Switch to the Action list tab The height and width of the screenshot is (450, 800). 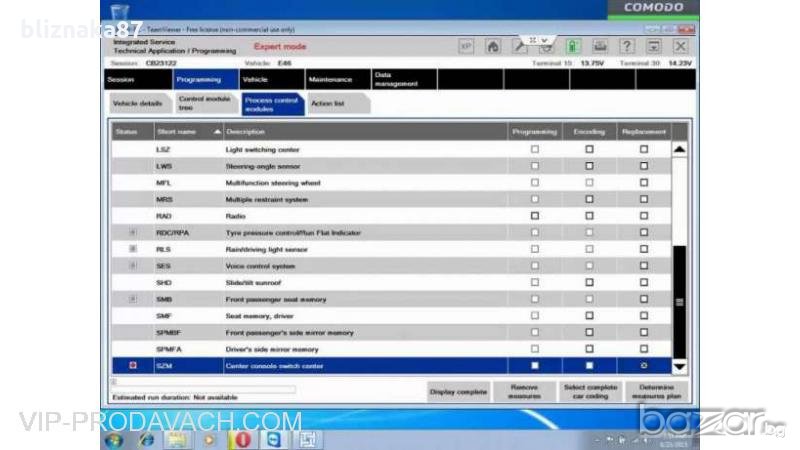tap(327, 104)
